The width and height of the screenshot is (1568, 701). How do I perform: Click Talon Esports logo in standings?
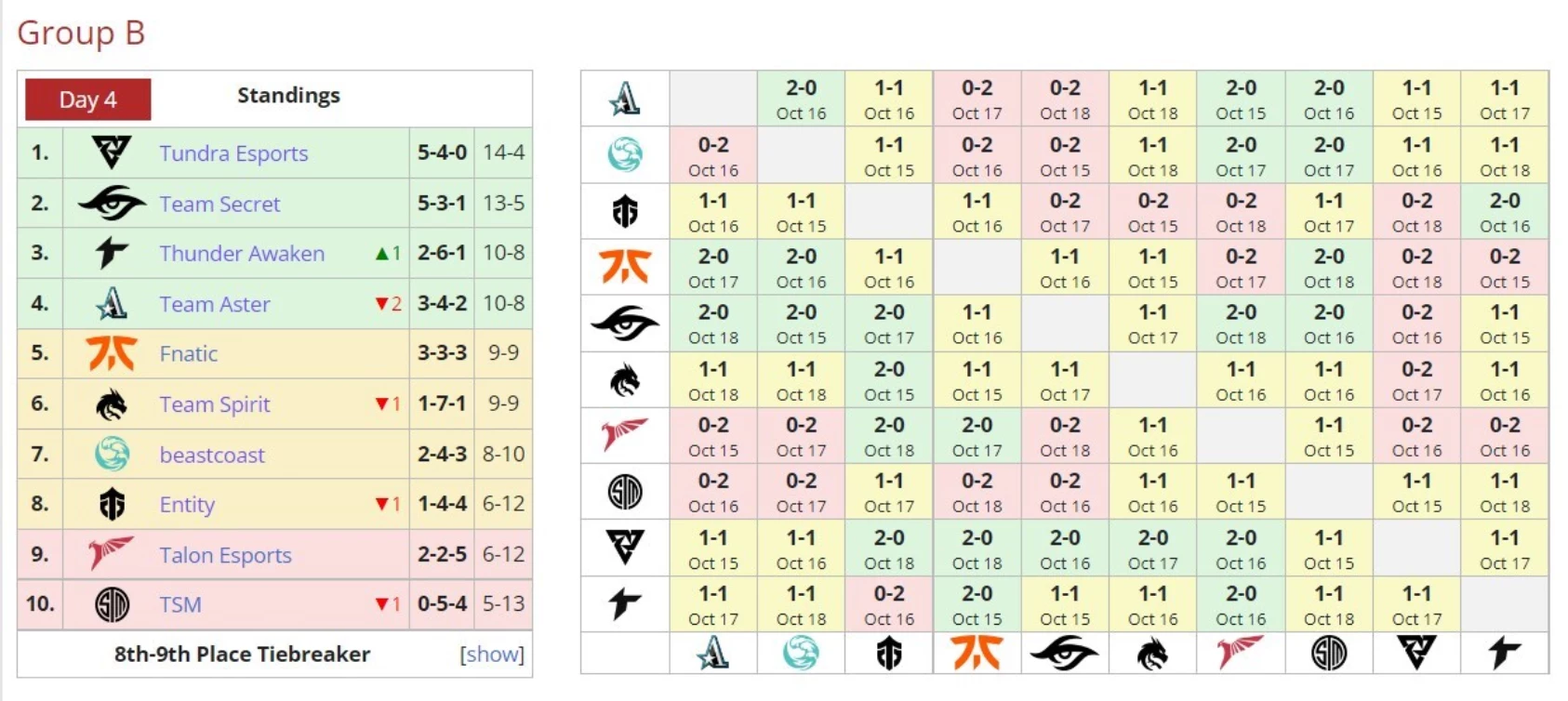point(112,554)
